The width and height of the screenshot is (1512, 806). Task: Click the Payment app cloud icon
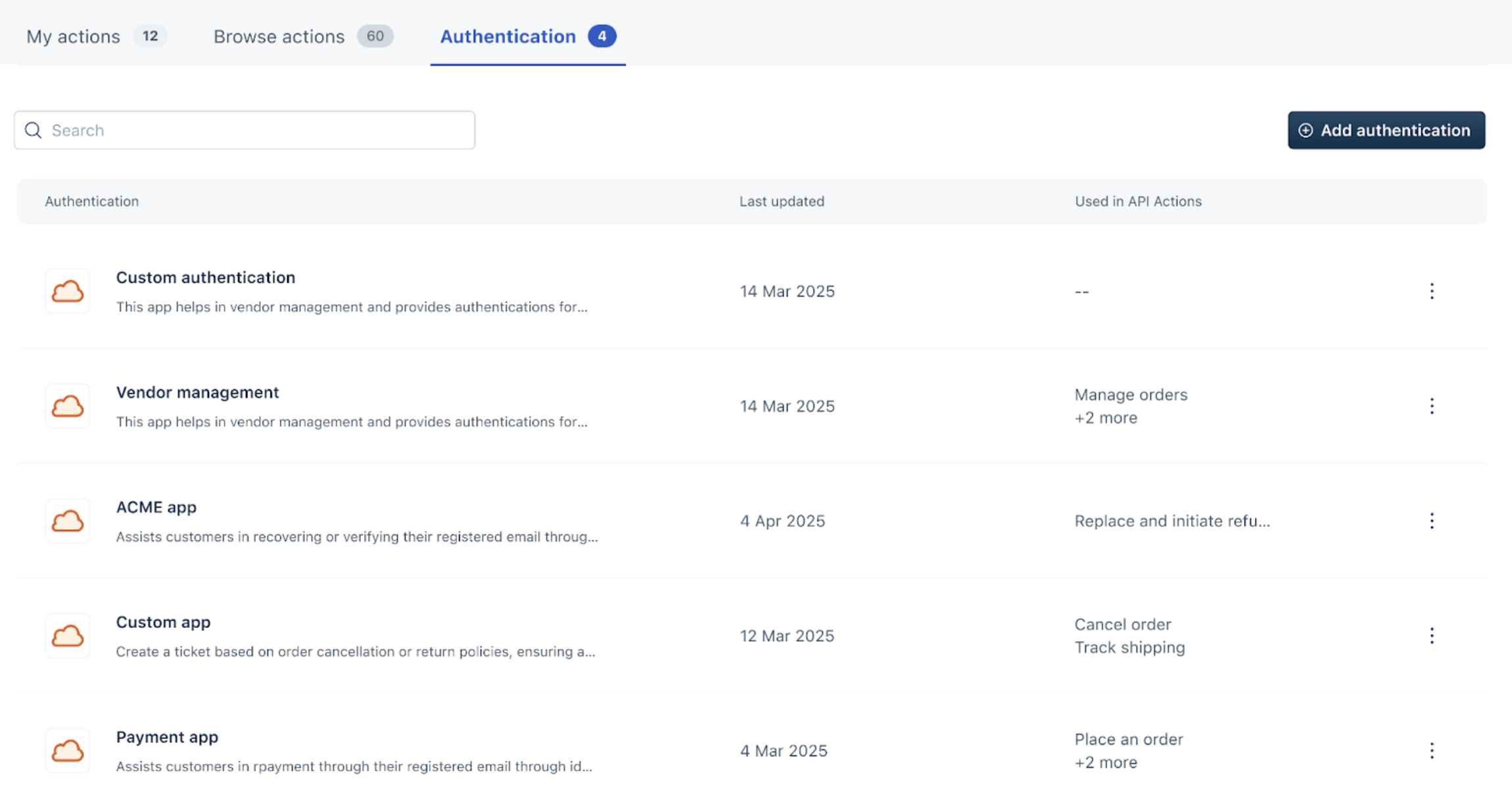(68, 751)
